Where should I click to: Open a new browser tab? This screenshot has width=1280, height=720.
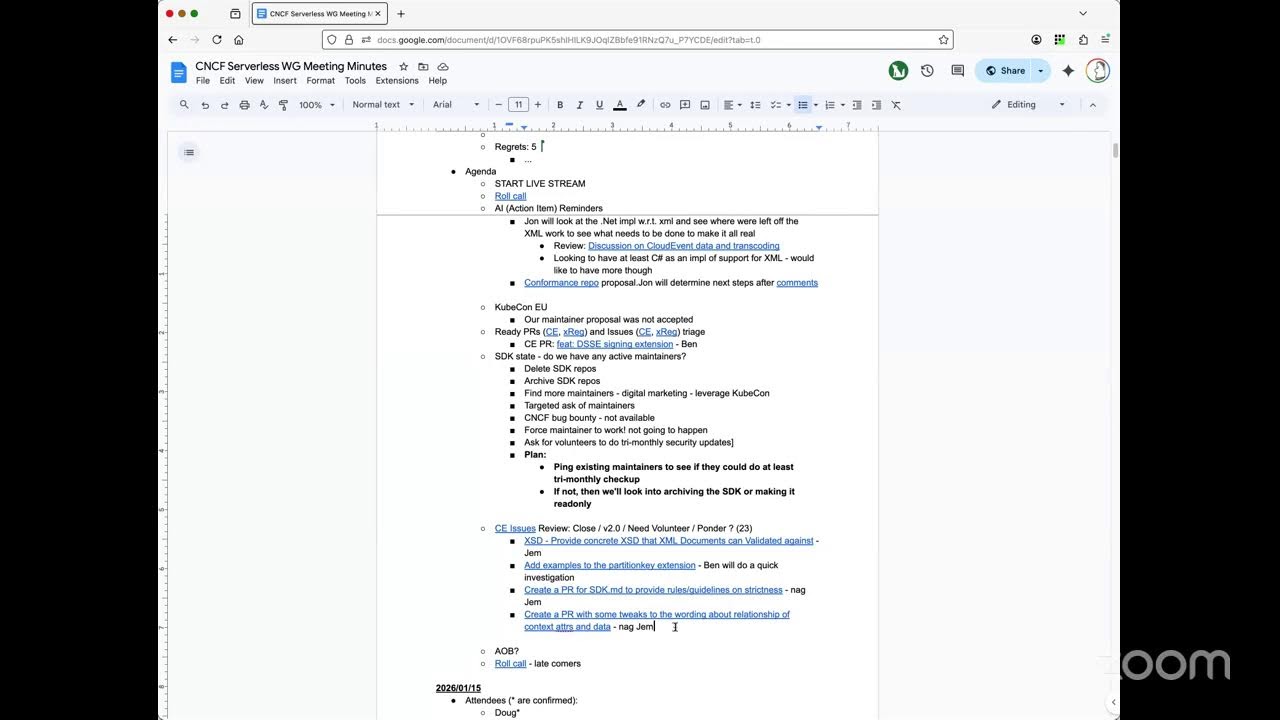coord(401,14)
